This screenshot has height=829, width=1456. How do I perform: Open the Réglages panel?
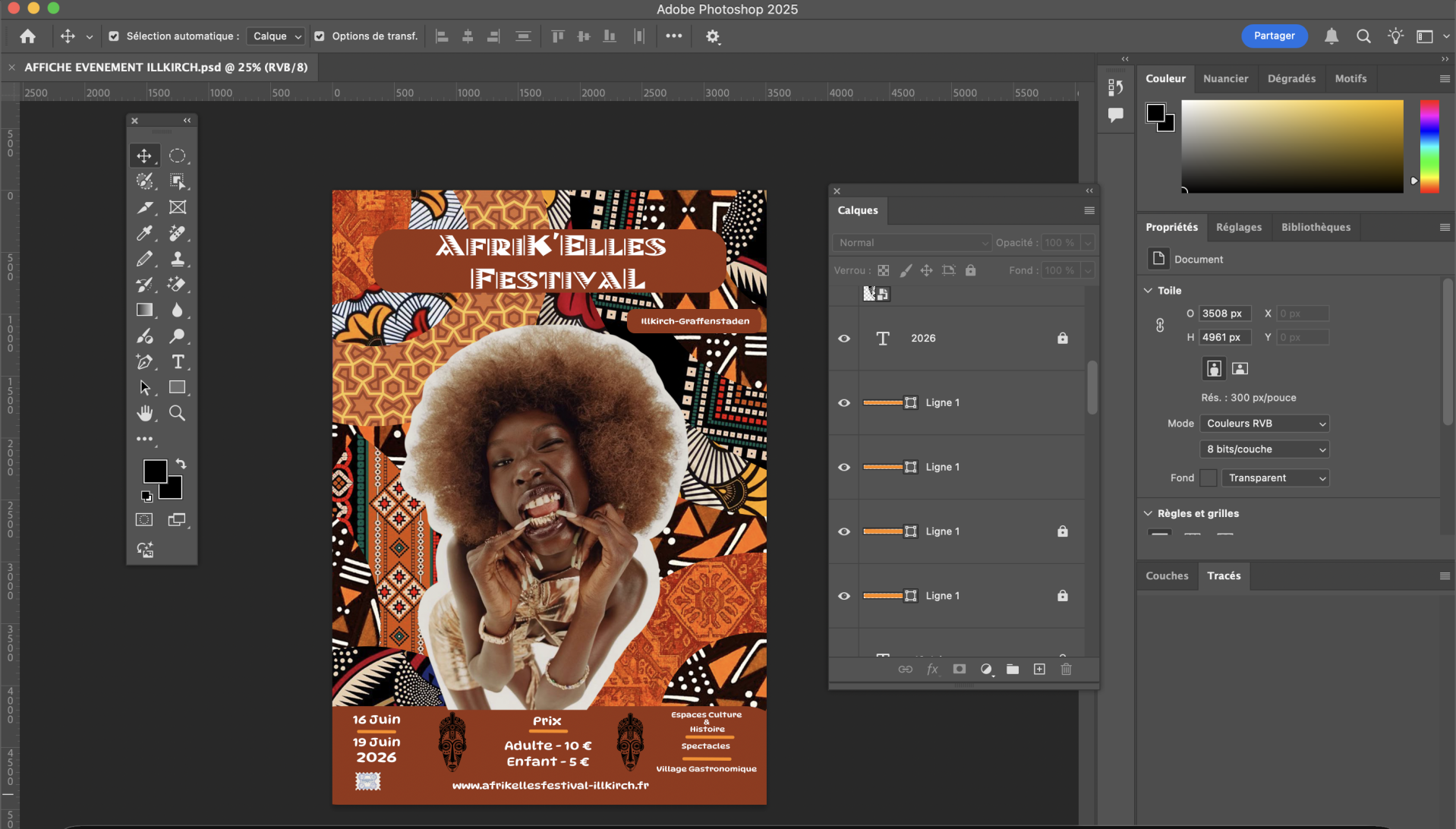(1238, 227)
